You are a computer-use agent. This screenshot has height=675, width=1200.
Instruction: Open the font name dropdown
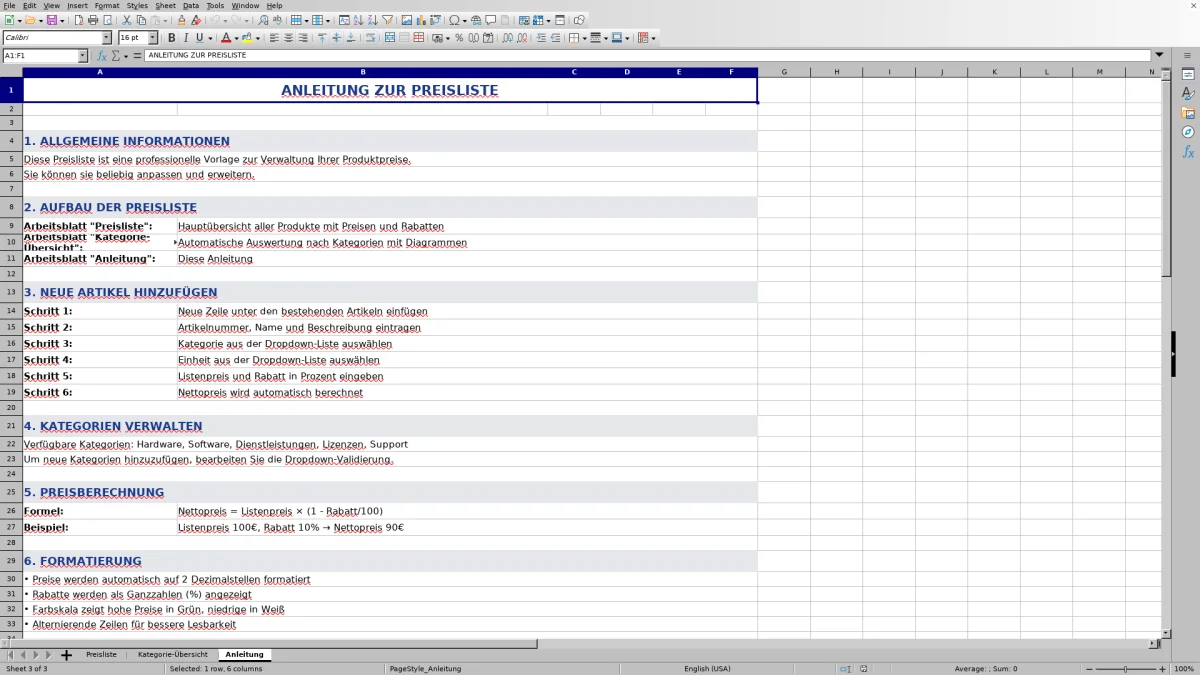[x=106, y=37]
